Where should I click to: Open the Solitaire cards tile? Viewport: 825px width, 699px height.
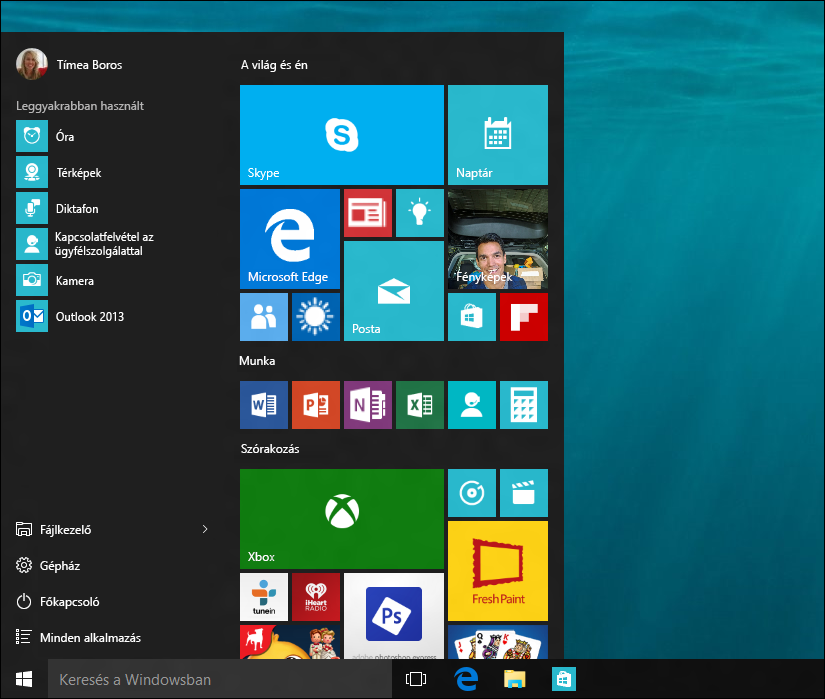498,642
